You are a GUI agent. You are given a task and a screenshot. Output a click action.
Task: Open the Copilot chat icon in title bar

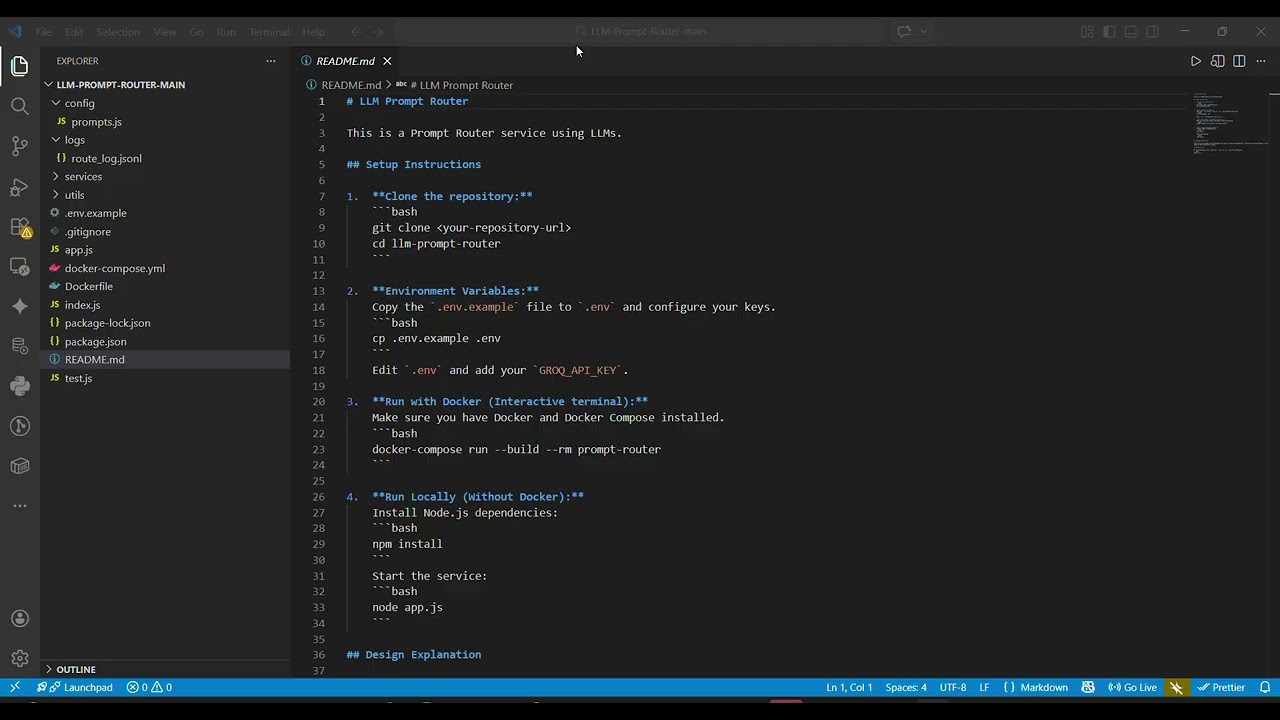pos(904,31)
